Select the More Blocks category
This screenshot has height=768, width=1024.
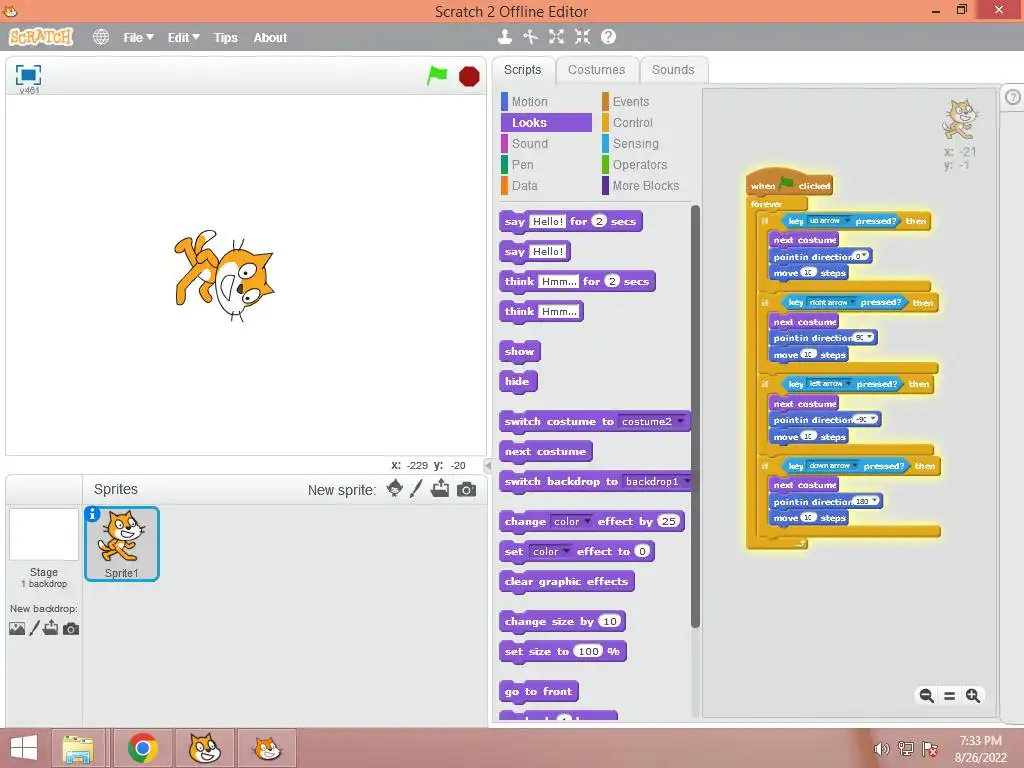click(x=646, y=185)
